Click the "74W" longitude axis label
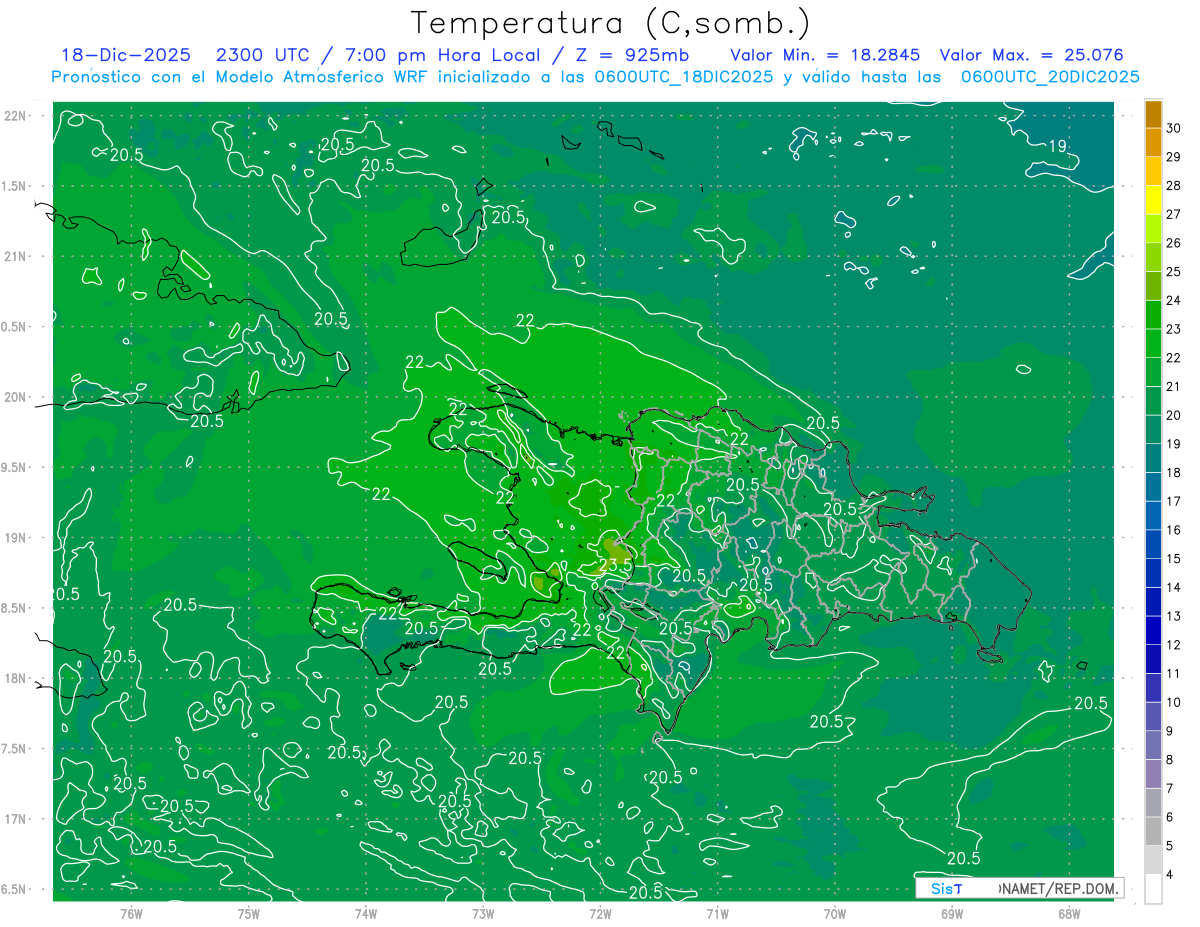The image size is (1200, 927). click(365, 913)
